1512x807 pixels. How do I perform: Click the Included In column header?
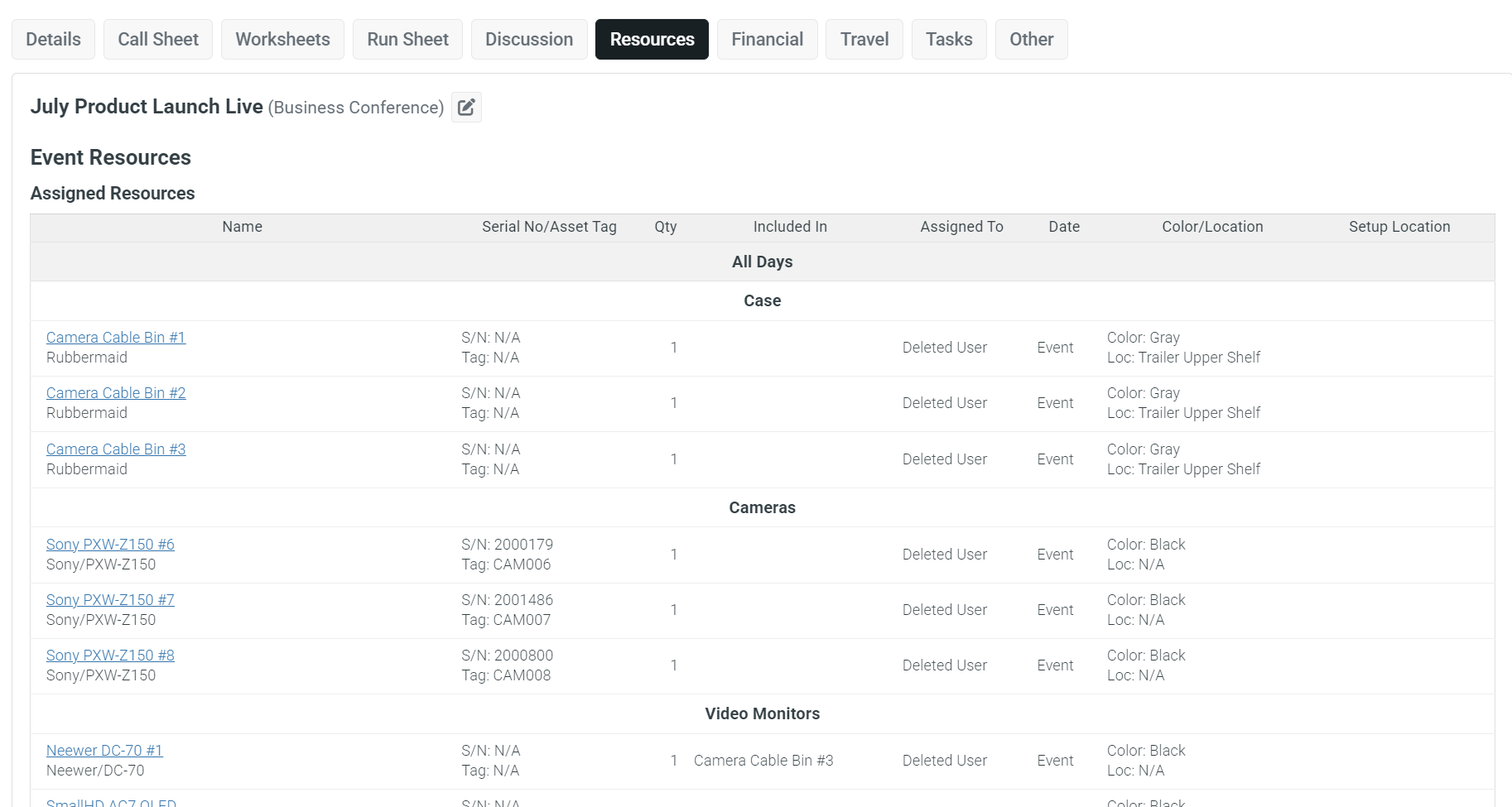(x=790, y=227)
